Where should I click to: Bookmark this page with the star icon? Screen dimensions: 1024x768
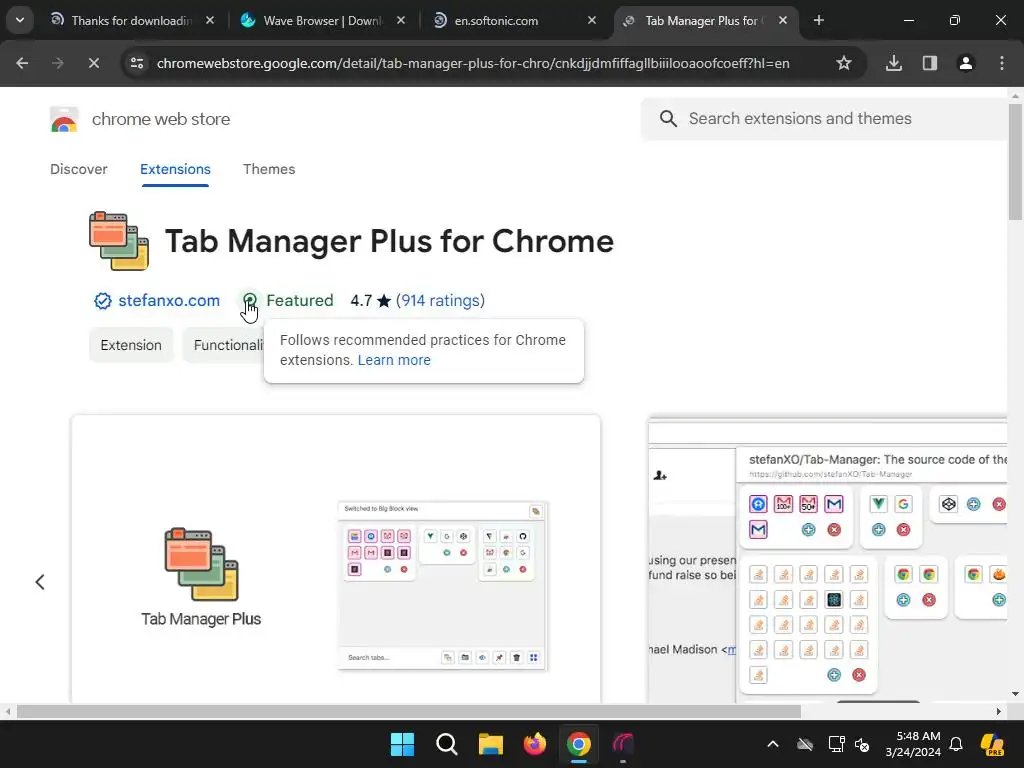[x=844, y=63]
